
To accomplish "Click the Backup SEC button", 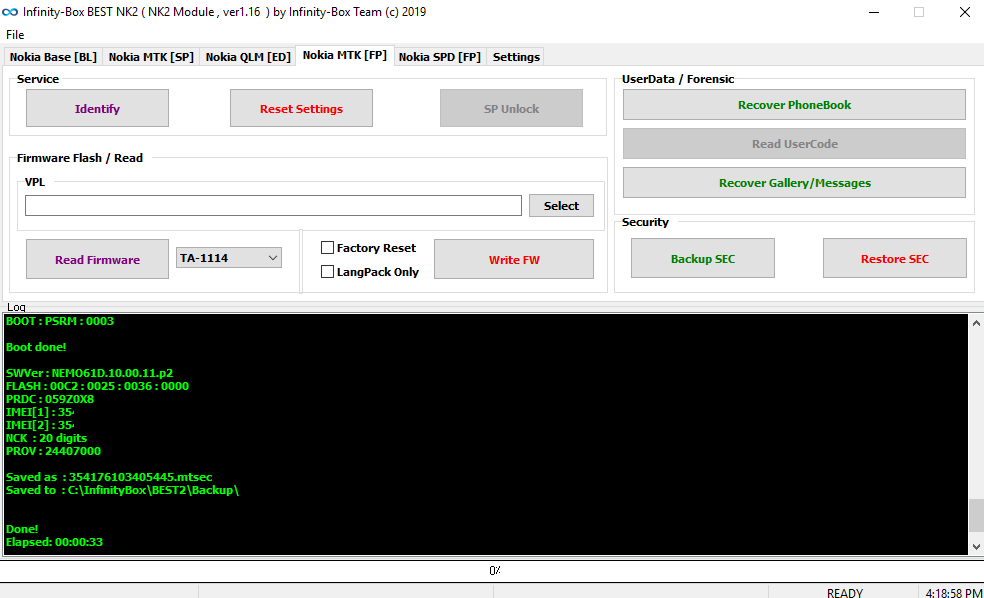I will coord(703,258).
